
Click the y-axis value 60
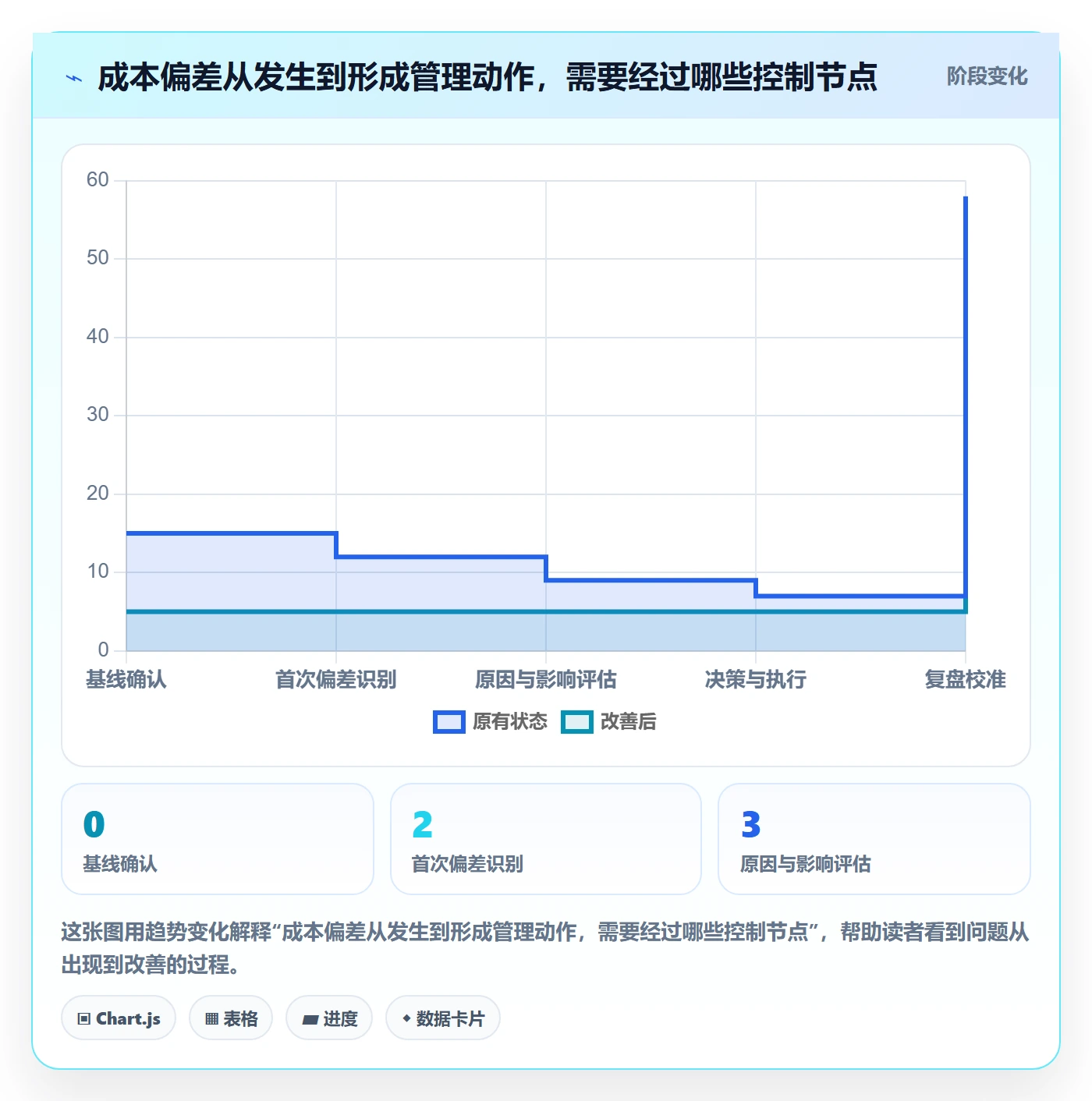(x=97, y=180)
